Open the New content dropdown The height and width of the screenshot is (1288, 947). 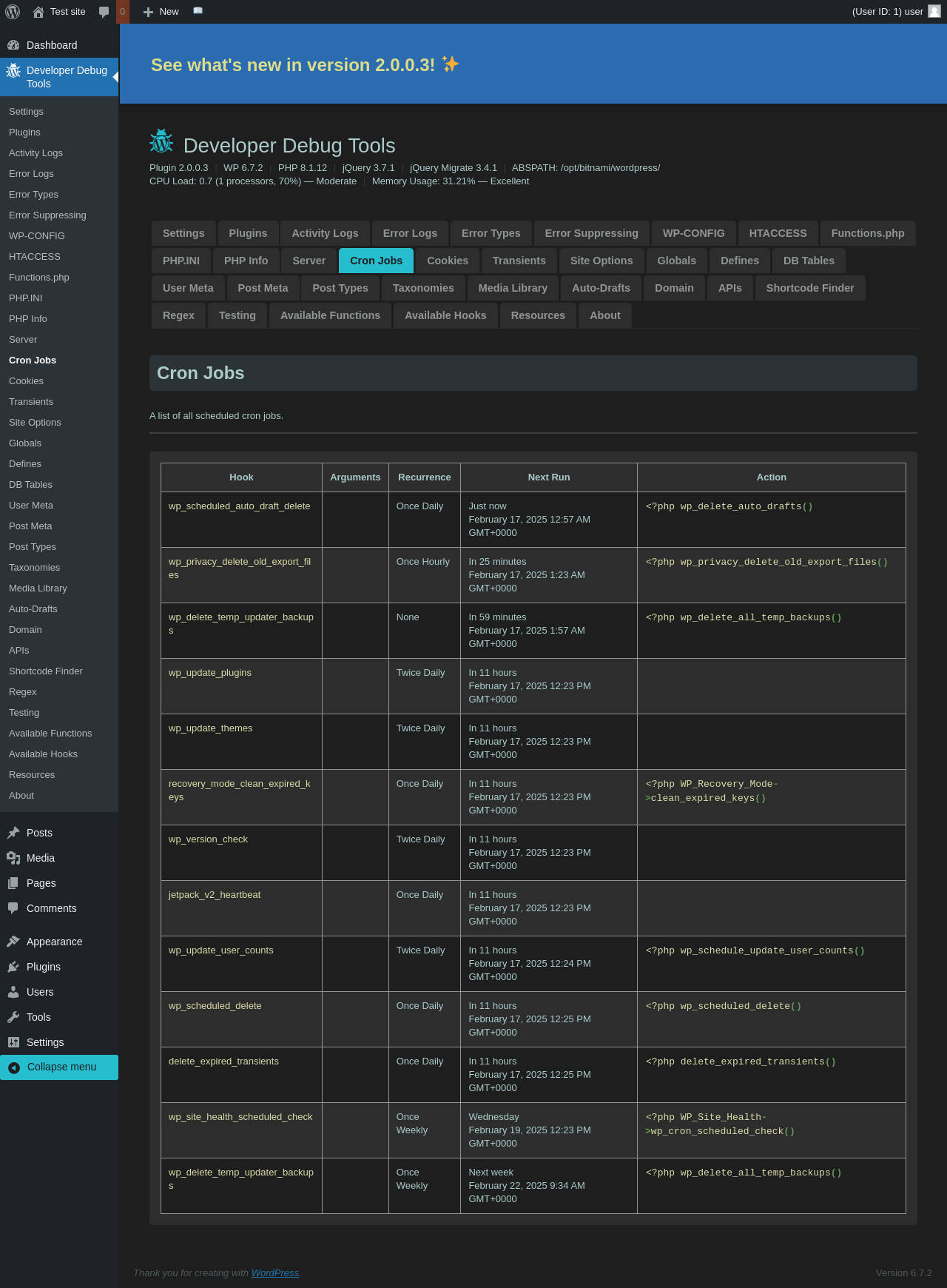(161, 12)
